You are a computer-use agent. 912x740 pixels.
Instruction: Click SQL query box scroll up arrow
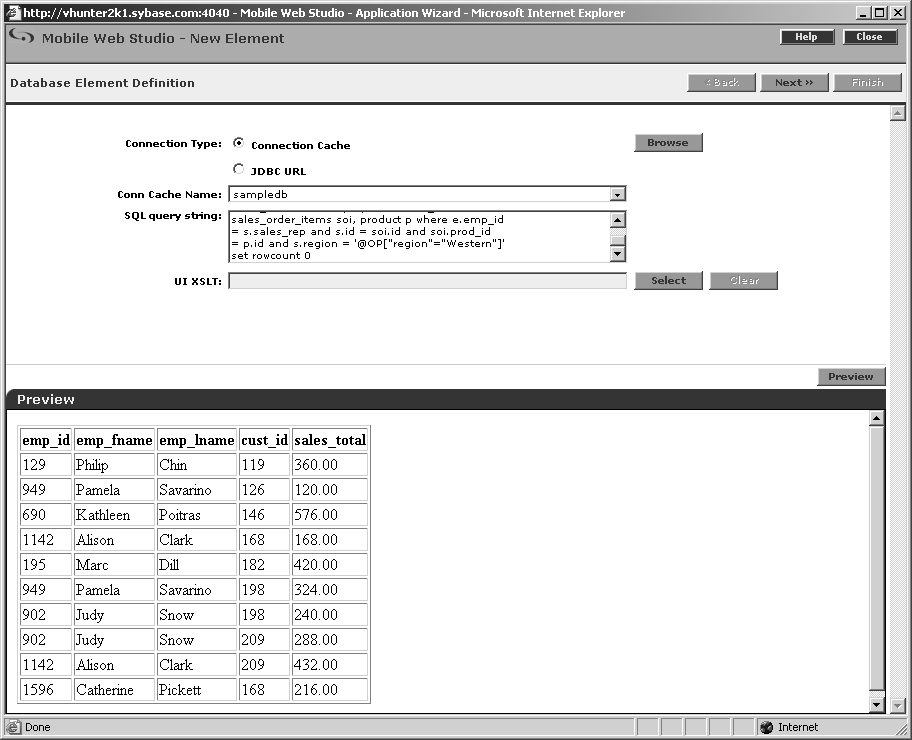point(618,219)
